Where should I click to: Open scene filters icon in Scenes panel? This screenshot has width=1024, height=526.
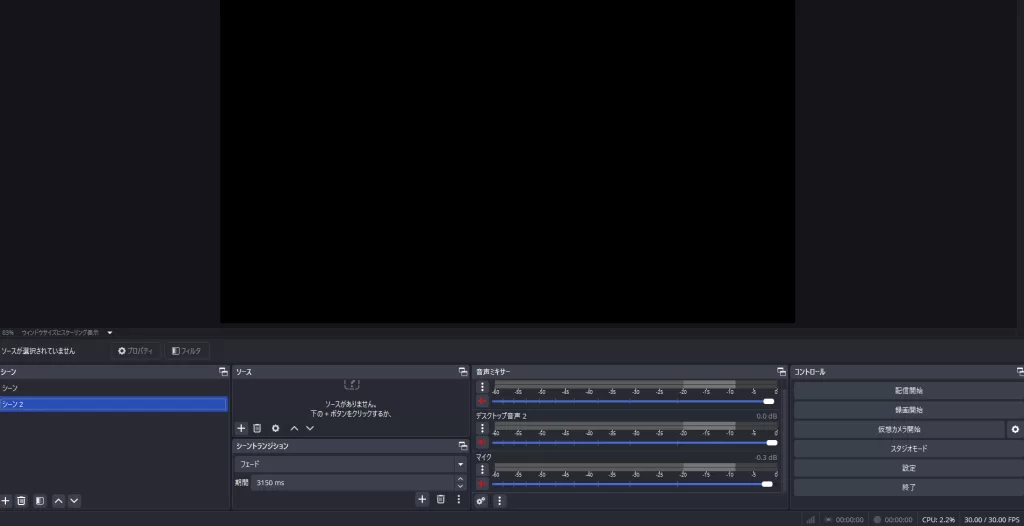tap(40, 500)
